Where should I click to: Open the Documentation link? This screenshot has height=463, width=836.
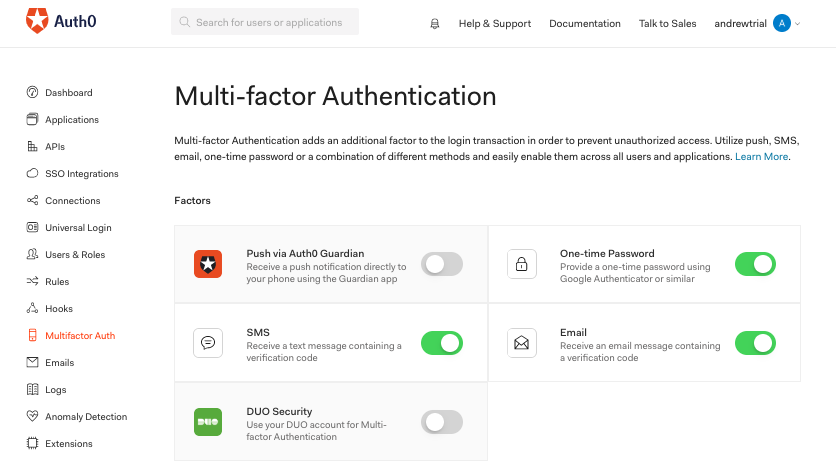pyautogui.click(x=585, y=23)
